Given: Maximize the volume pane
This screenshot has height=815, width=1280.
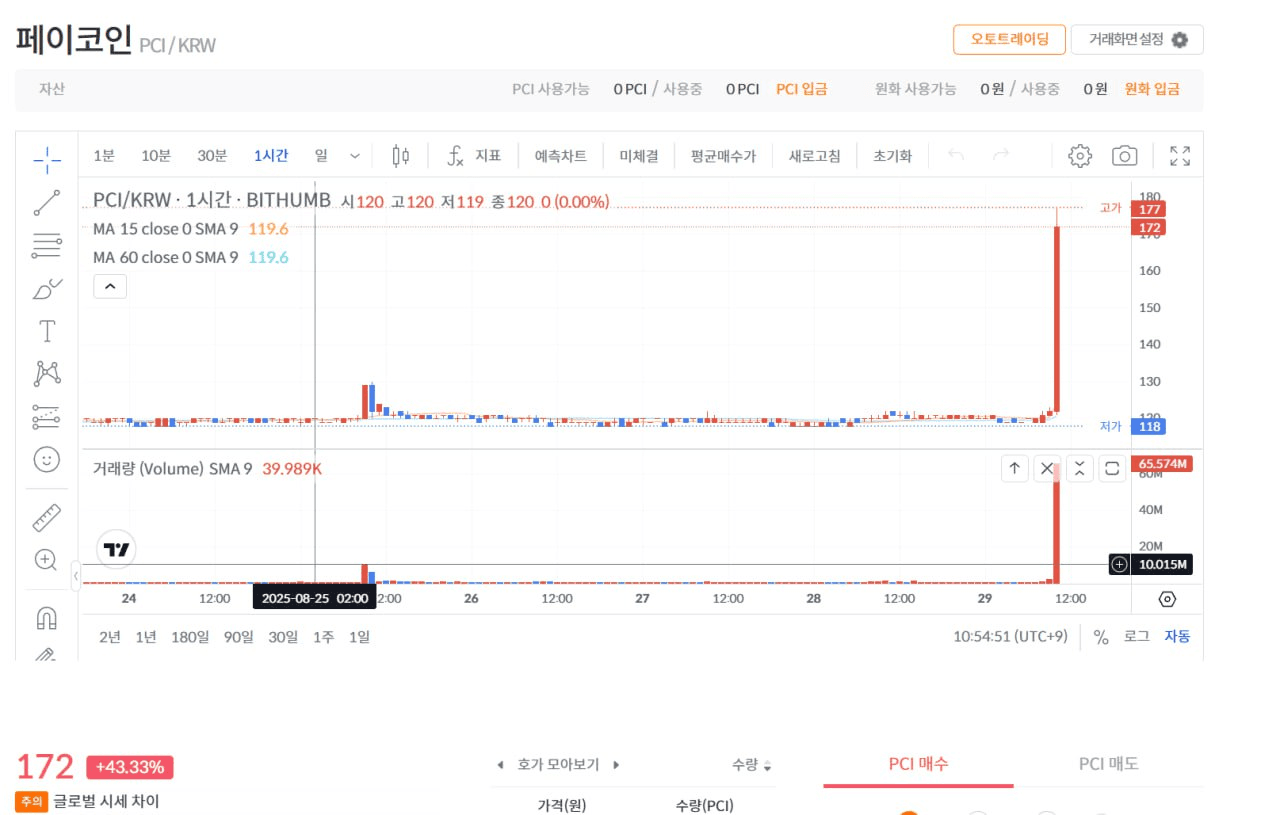Looking at the screenshot, I should [x=1111, y=468].
